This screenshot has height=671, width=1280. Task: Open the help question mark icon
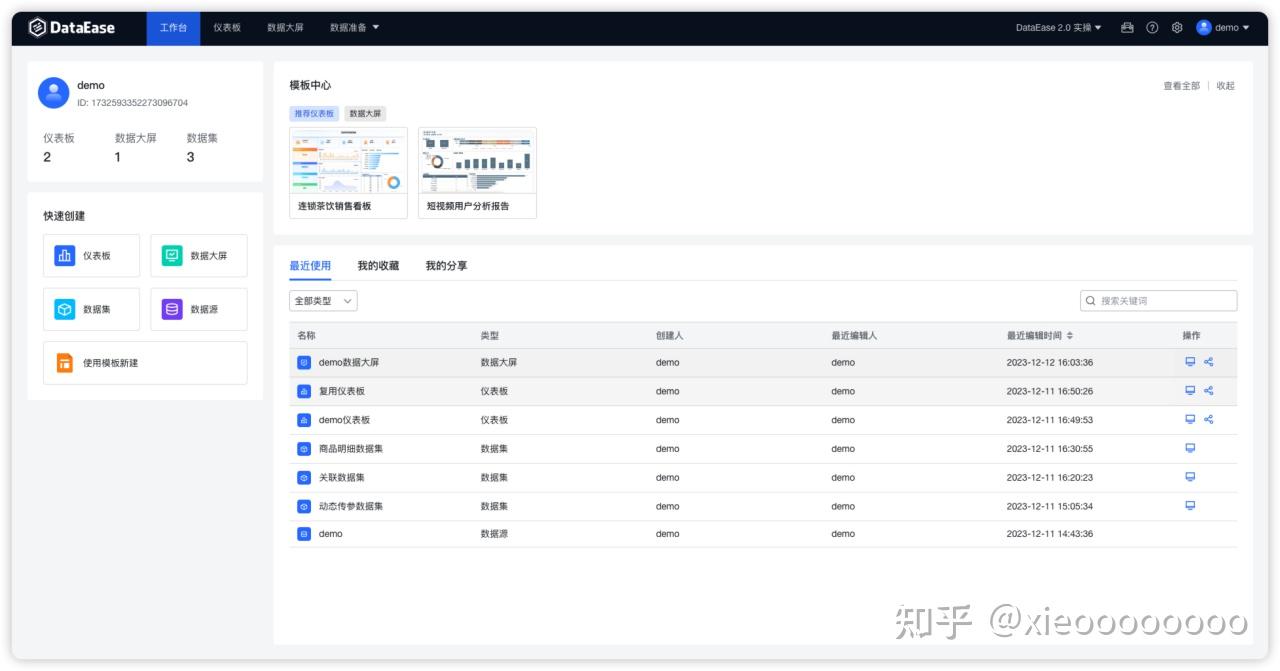(x=1152, y=28)
